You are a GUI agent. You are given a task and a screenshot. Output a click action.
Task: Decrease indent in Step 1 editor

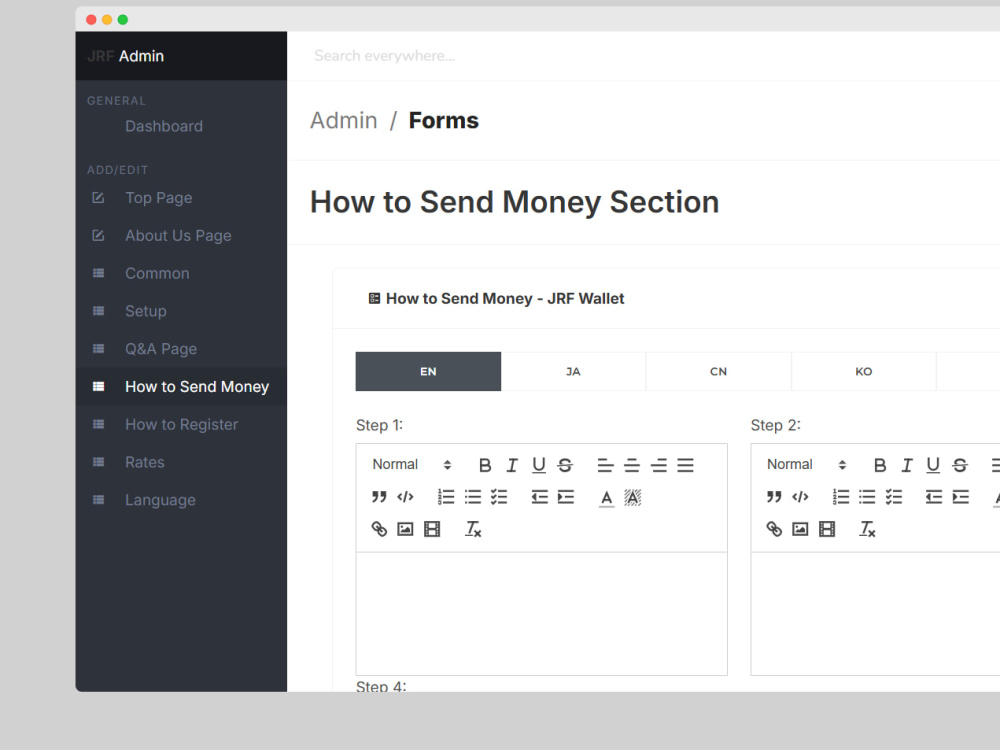(540, 497)
